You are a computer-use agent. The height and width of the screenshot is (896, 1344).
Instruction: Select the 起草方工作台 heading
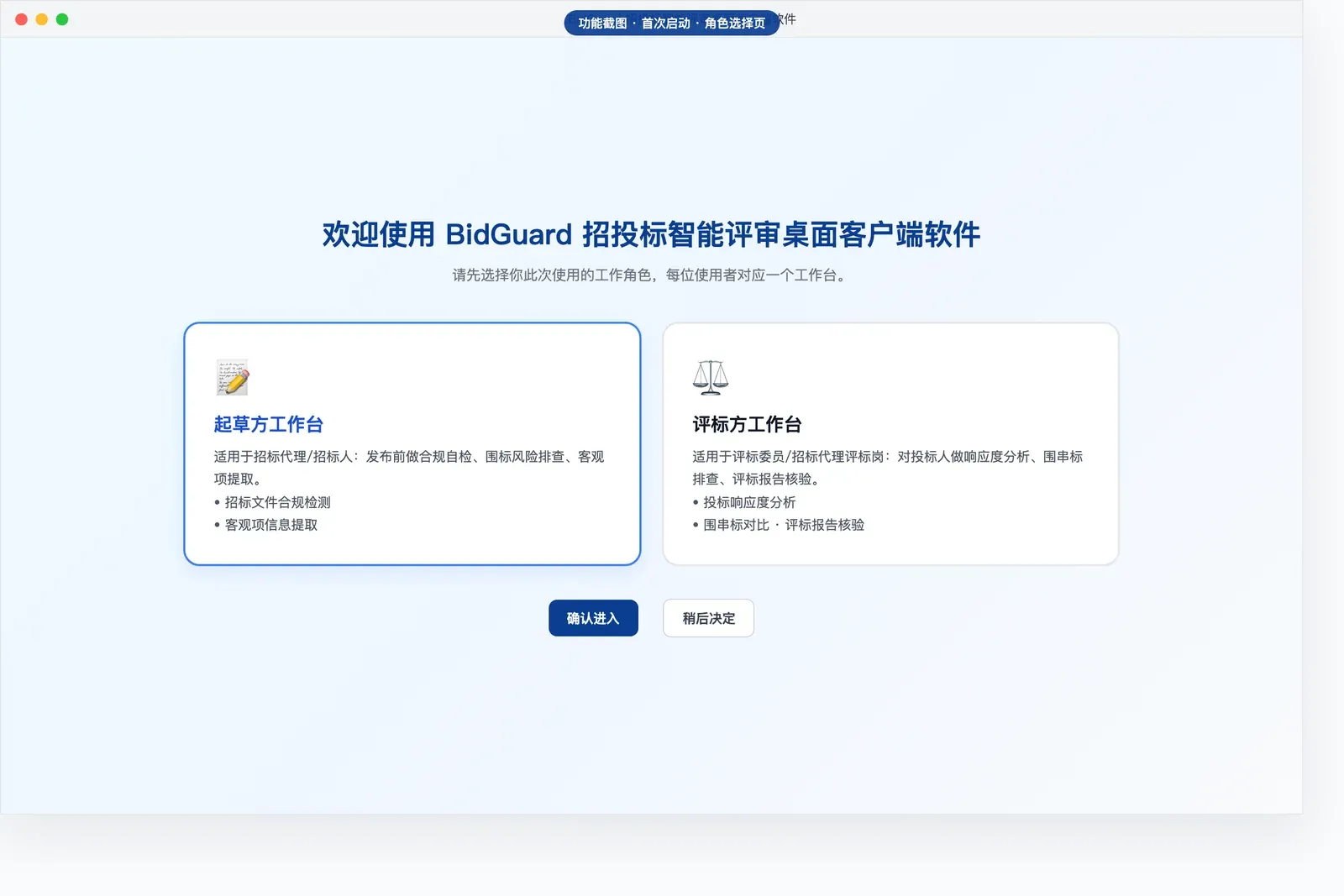[x=269, y=425]
